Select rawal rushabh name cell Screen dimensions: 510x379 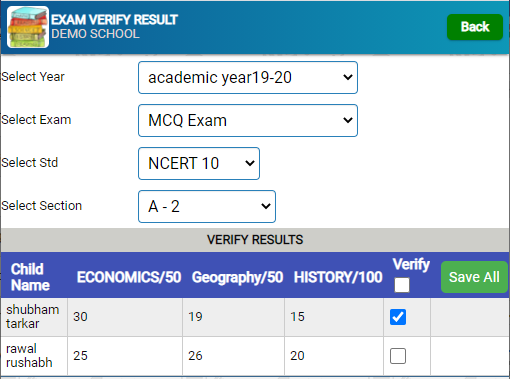tap(34, 356)
